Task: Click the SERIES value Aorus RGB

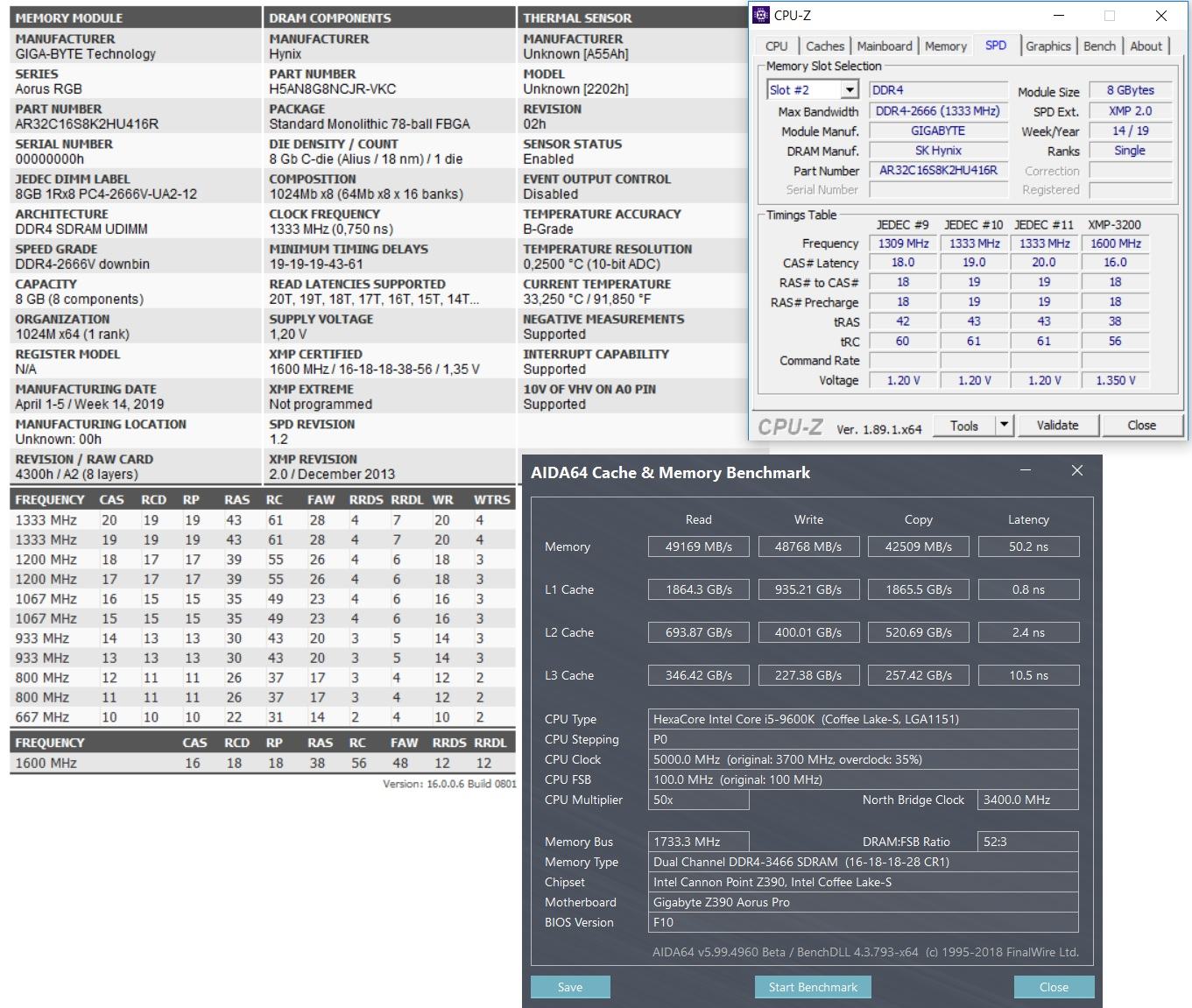Action: tap(48, 88)
